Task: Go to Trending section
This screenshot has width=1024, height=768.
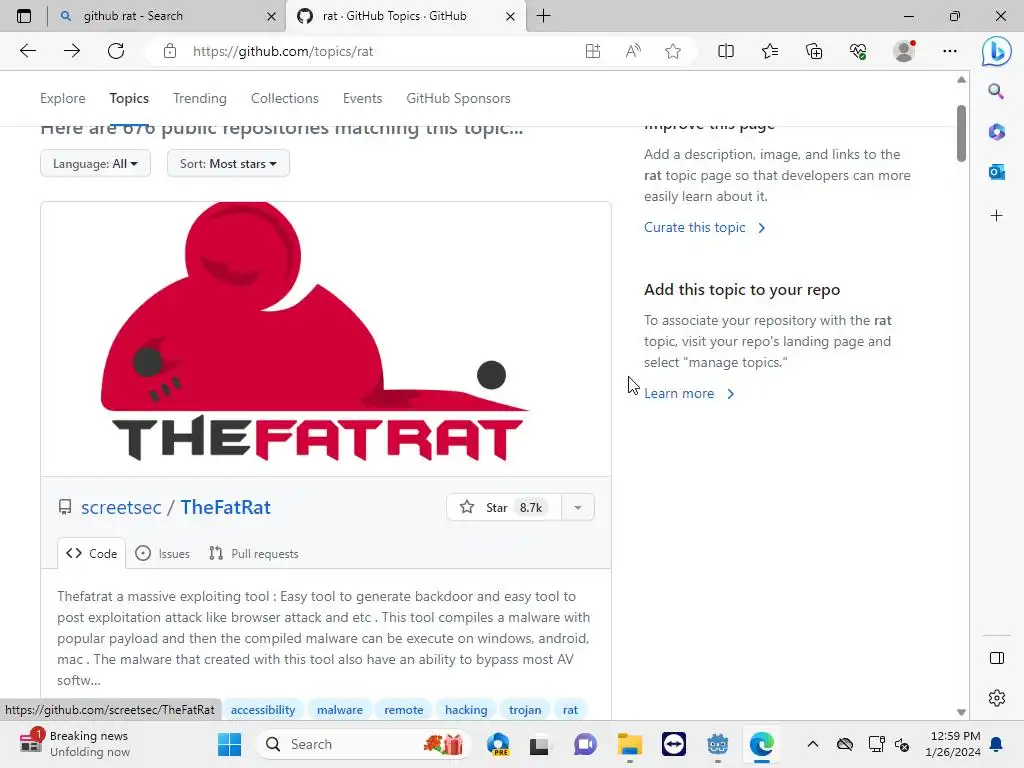Action: pos(200,98)
